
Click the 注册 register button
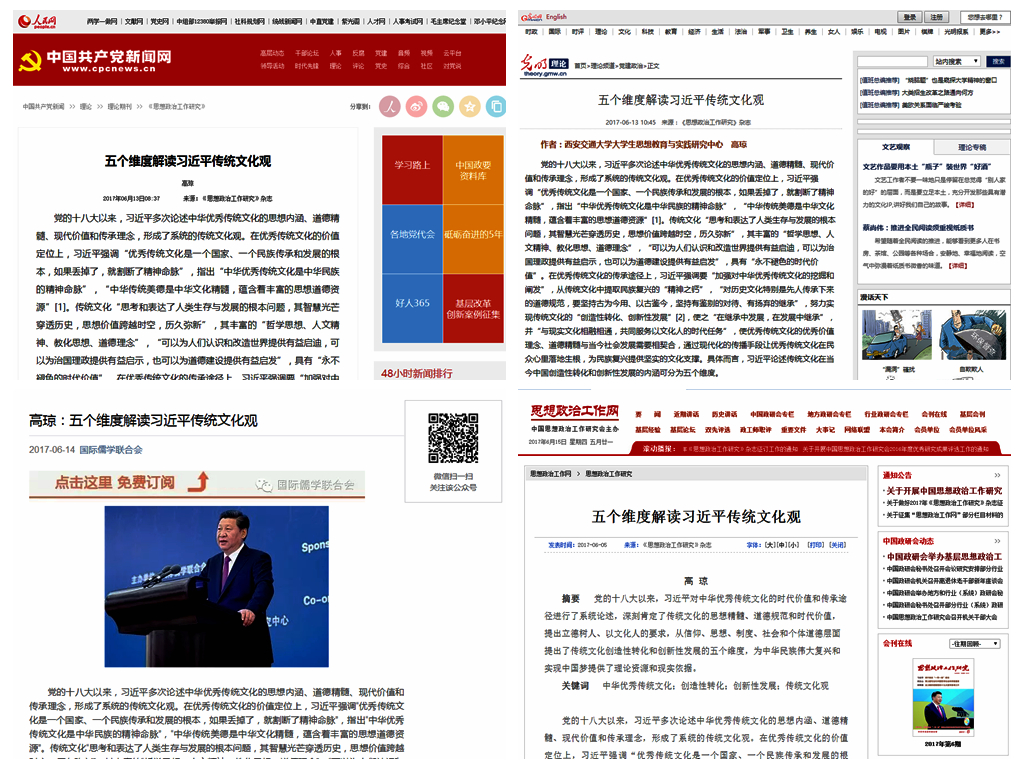pos(936,17)
